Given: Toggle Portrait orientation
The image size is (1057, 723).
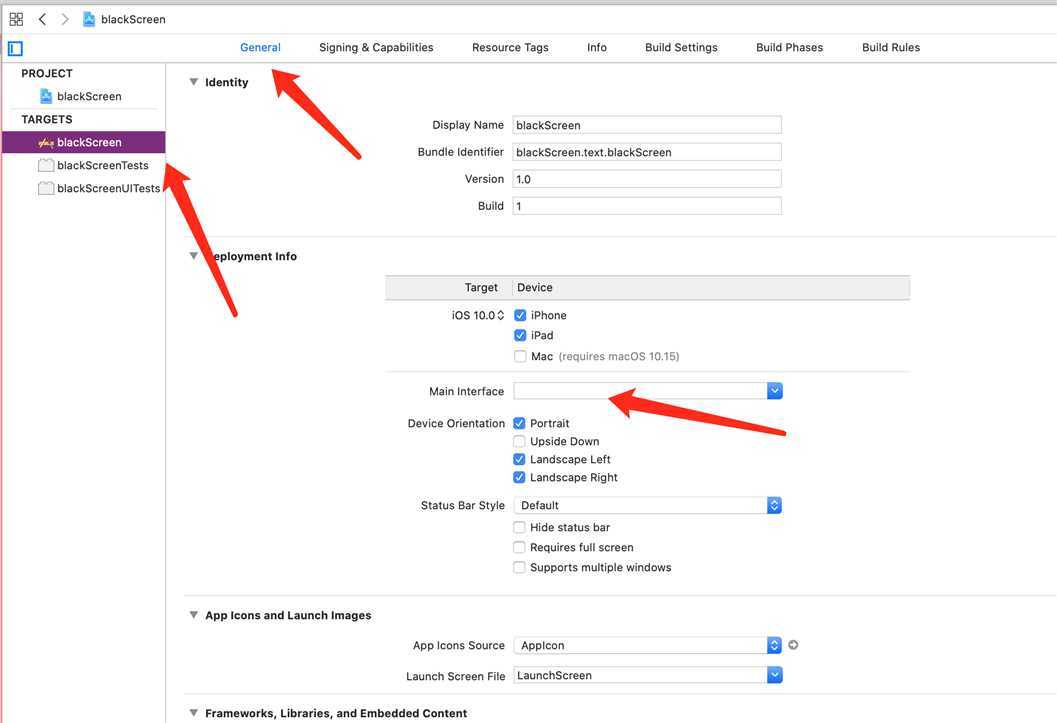Looking at the screenshot, I should coord(519,423).
